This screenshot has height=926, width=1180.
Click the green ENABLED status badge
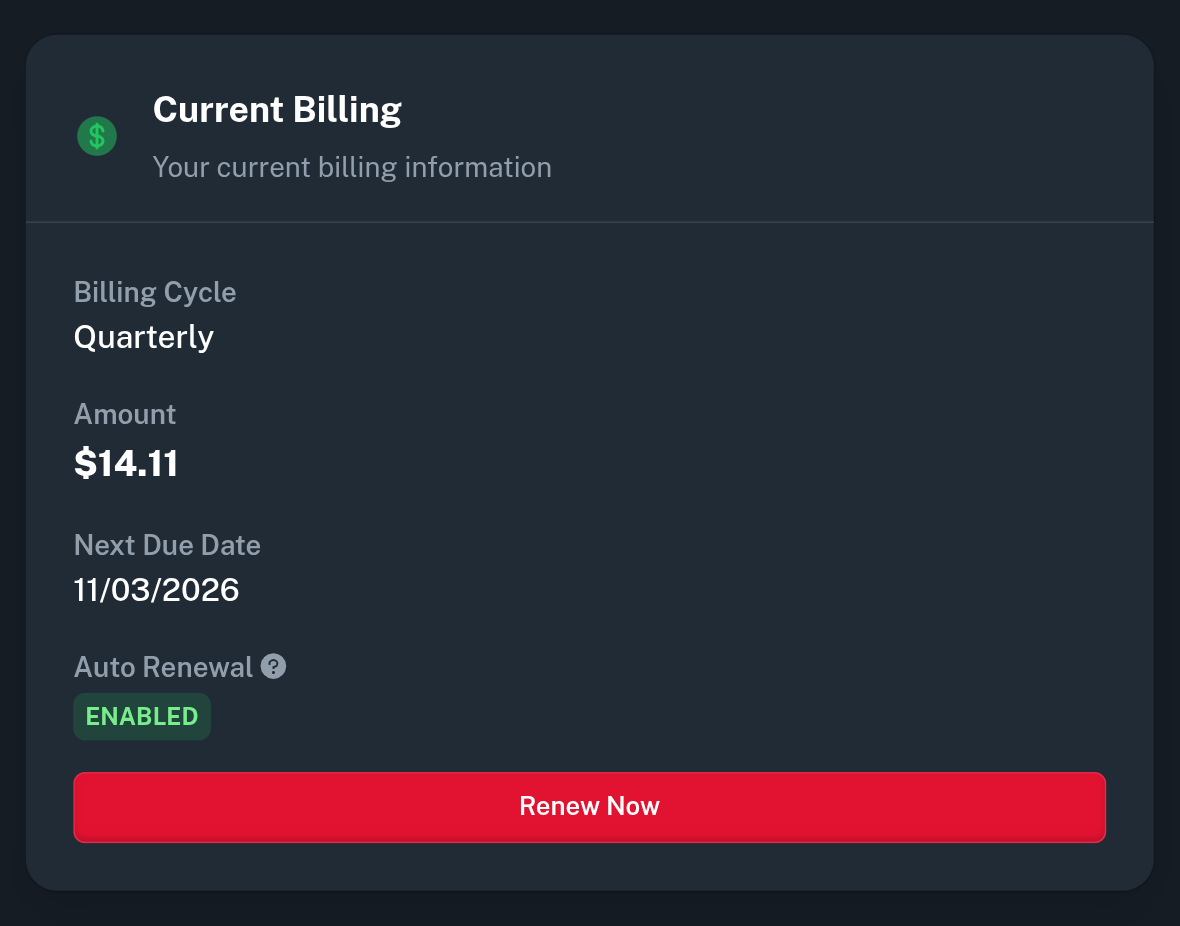[142, 717]
